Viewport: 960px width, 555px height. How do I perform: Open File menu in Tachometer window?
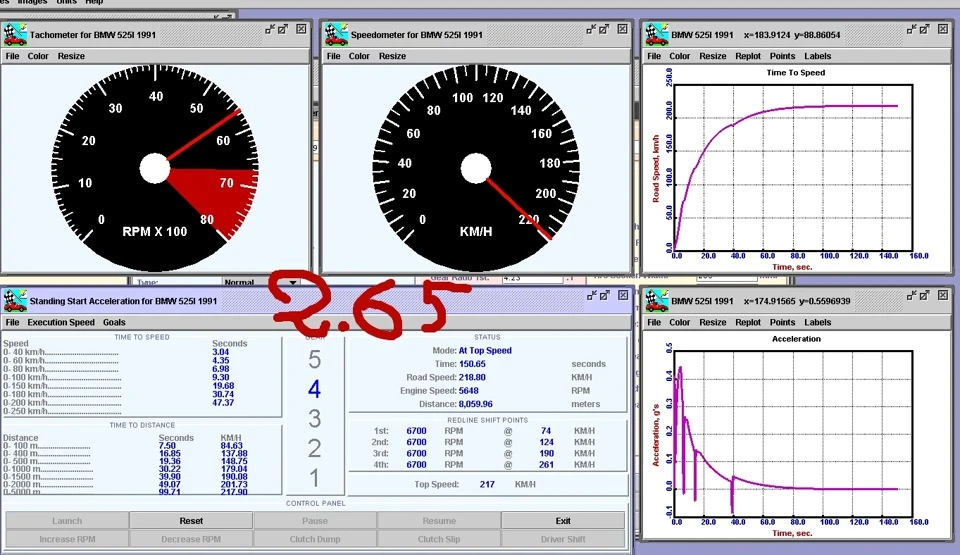(12, 56)
